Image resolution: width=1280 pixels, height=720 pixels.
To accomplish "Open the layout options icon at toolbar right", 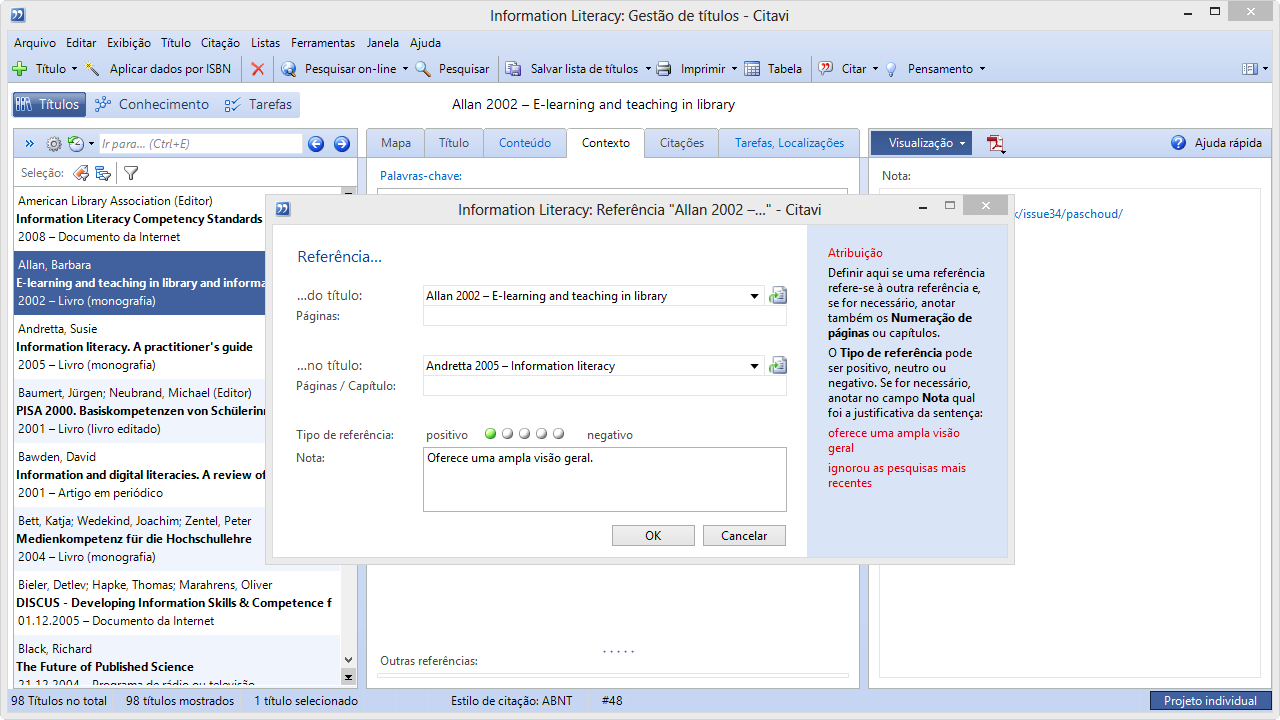I will pyautogui.click(x=1249, y=69).
